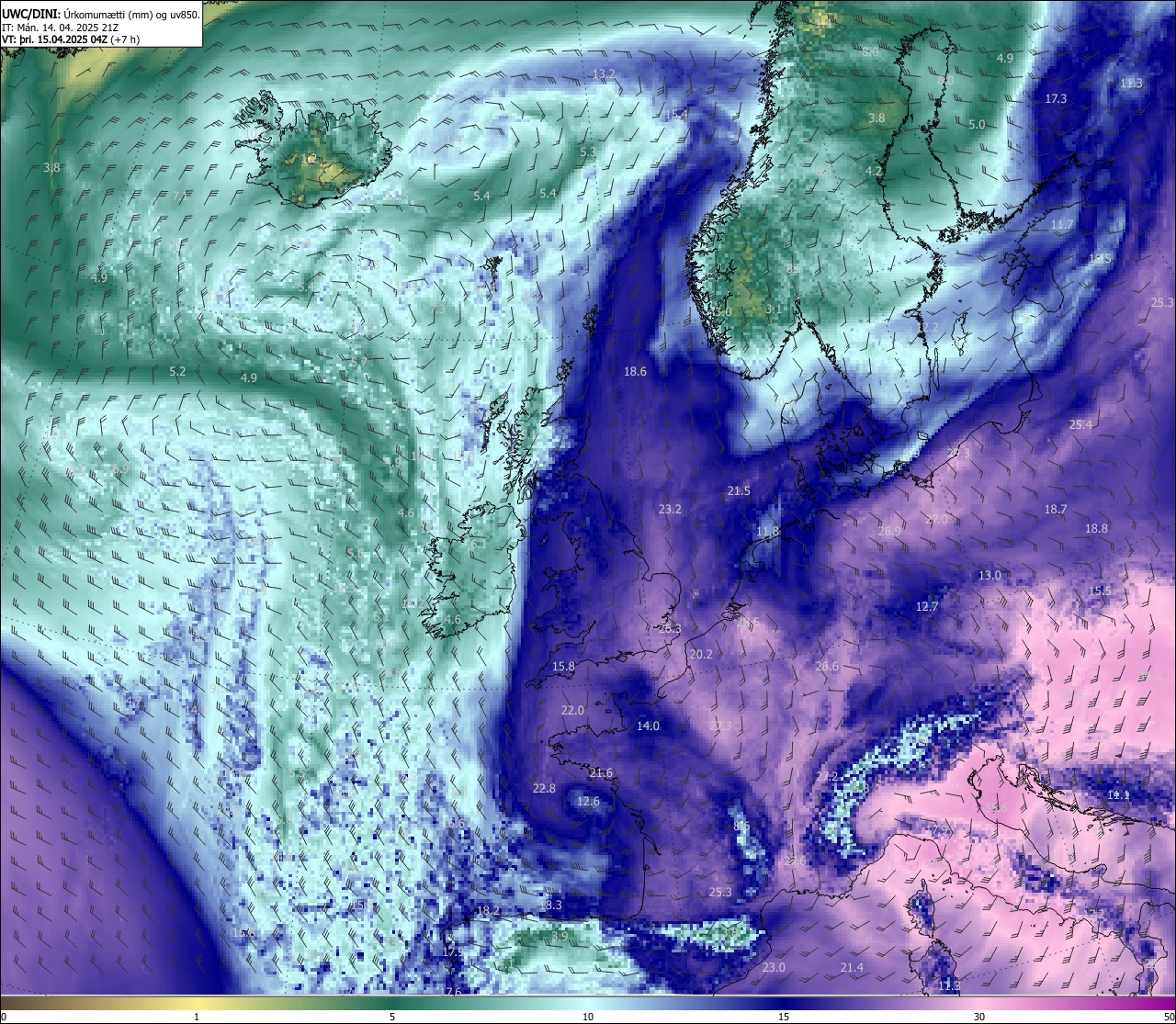This screenshot has height=1024, width=1176.
Task: Click the map value 18.8
Action: 1096,528
